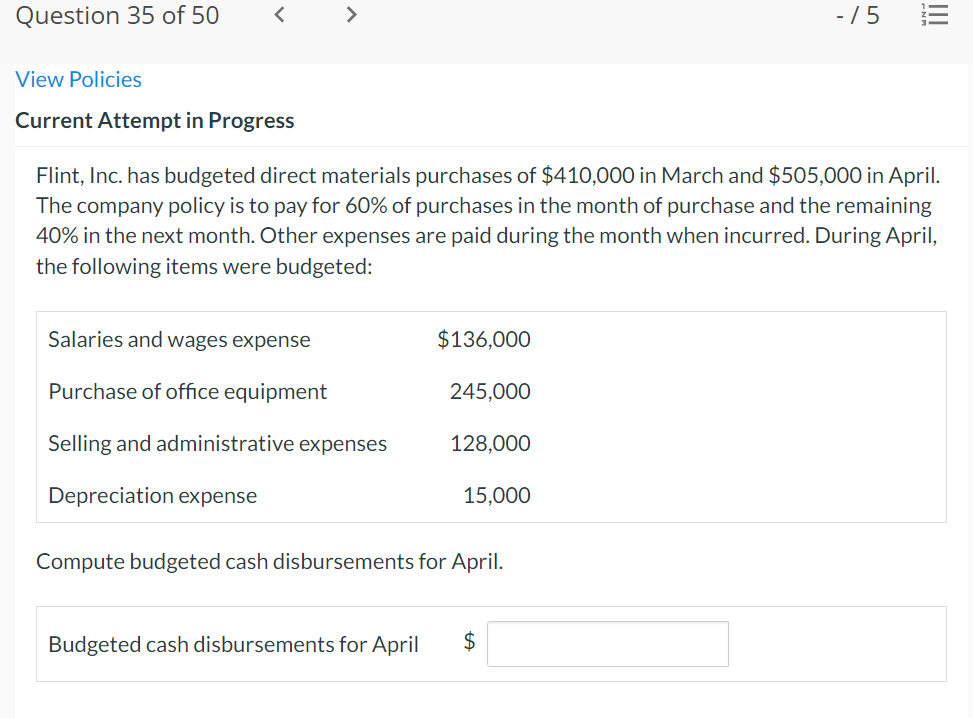The height and width of the screenshot is (718, 973).
Task: Go to the previous question arrow
Action: point(282,16)
